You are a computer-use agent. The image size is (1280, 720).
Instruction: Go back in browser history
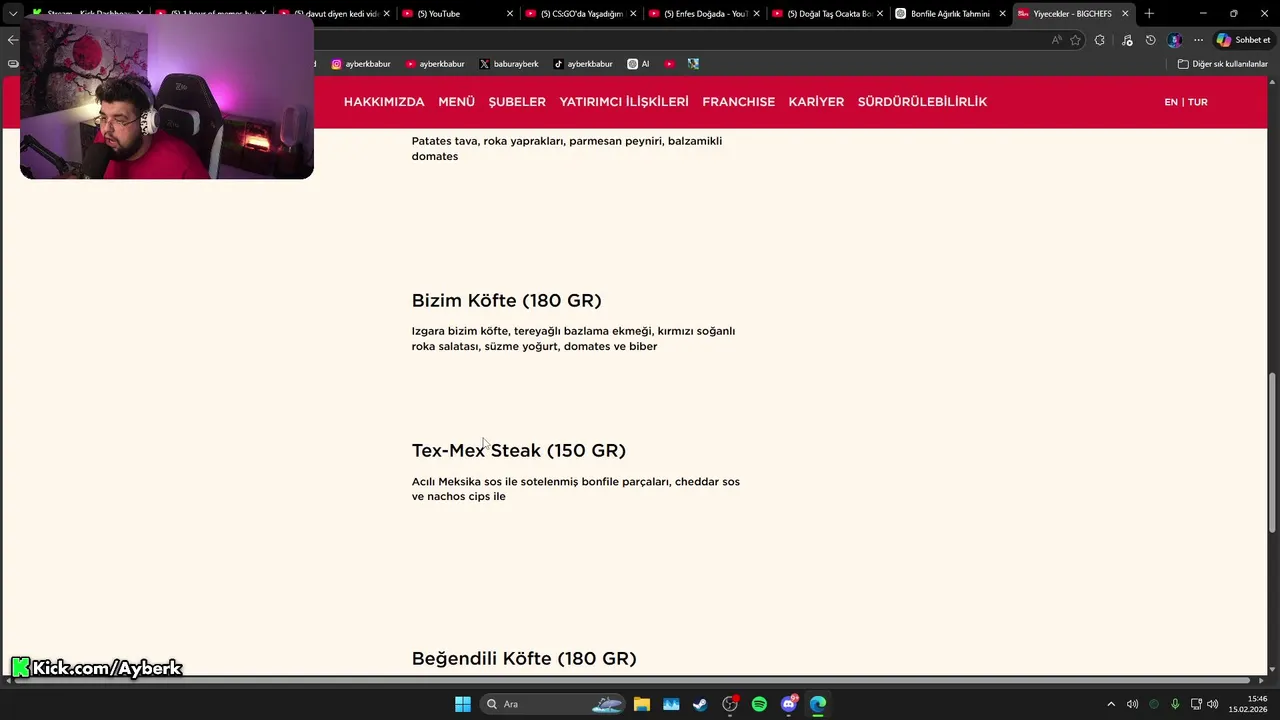point(11,40)
